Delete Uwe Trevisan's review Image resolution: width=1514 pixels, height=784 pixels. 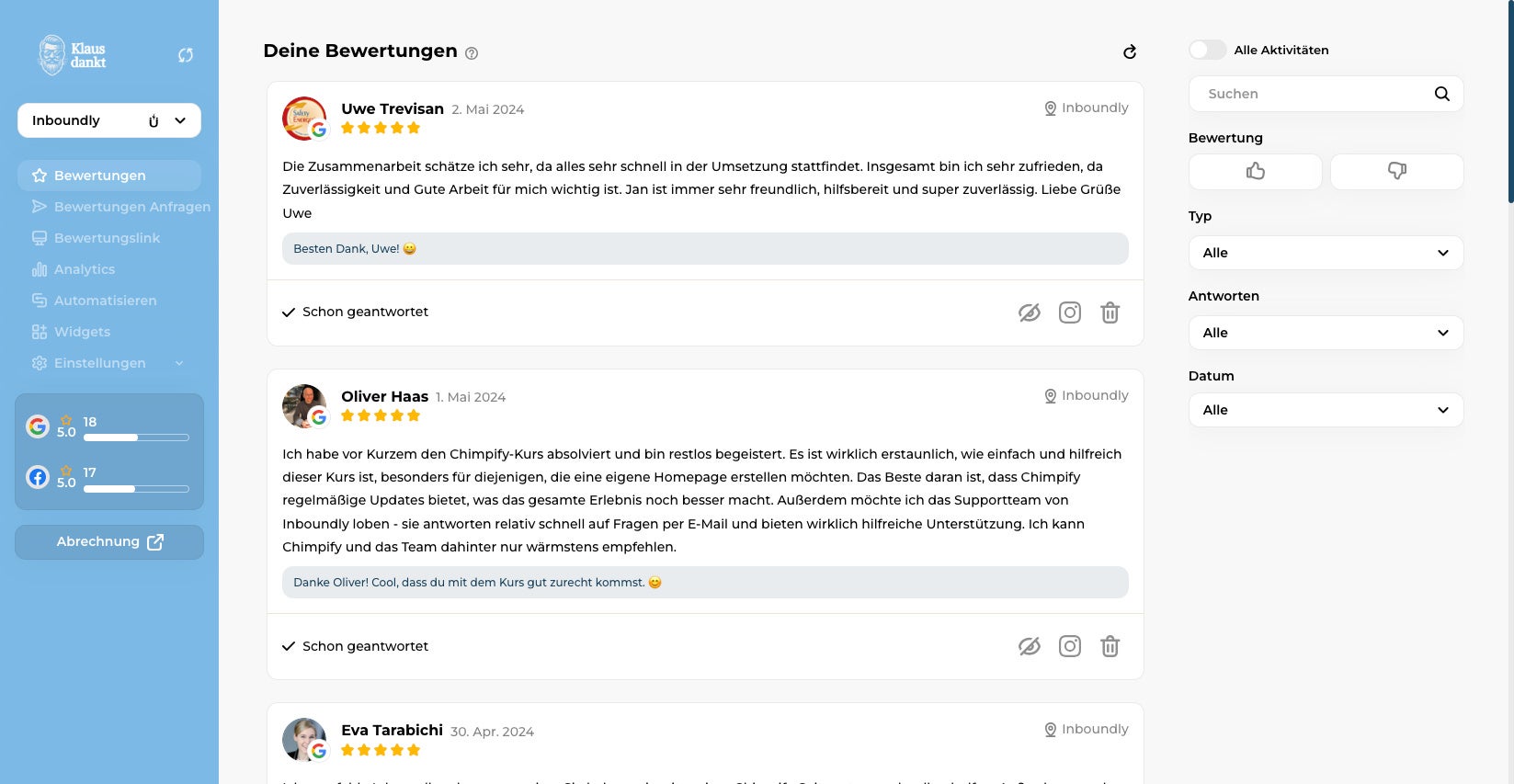point(1110,312)
